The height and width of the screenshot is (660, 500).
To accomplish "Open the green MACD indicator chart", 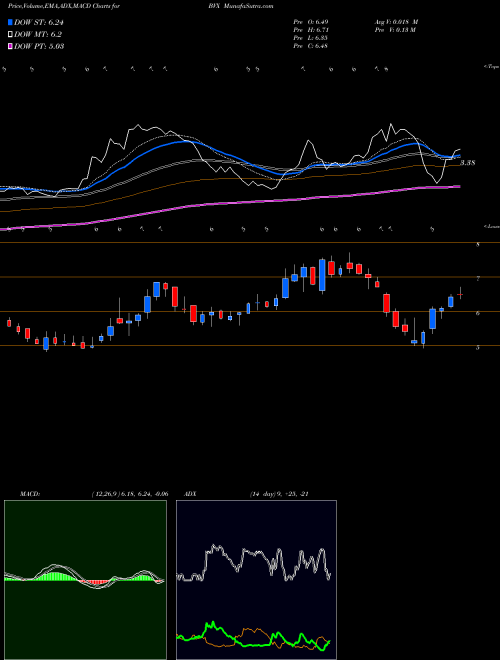I will 85,580.
